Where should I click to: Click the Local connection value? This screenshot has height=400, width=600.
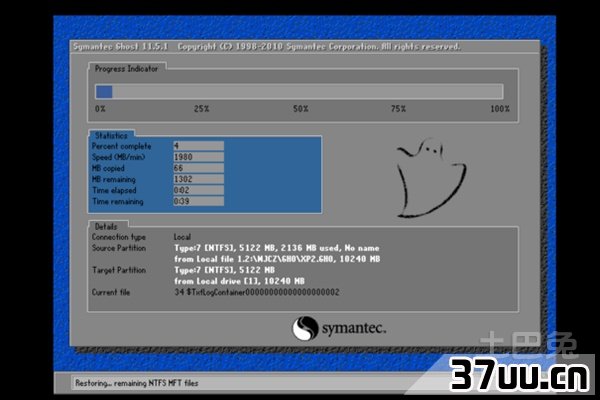pyautogui.click(x=182, y=237)
